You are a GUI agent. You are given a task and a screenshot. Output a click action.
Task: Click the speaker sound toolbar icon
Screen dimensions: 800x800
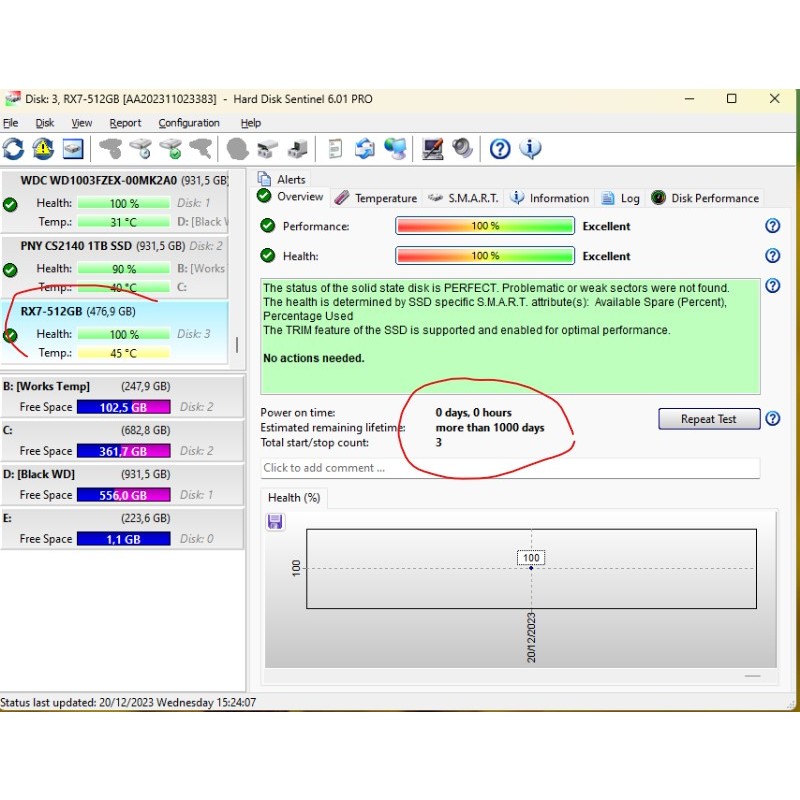click(462, 149)
